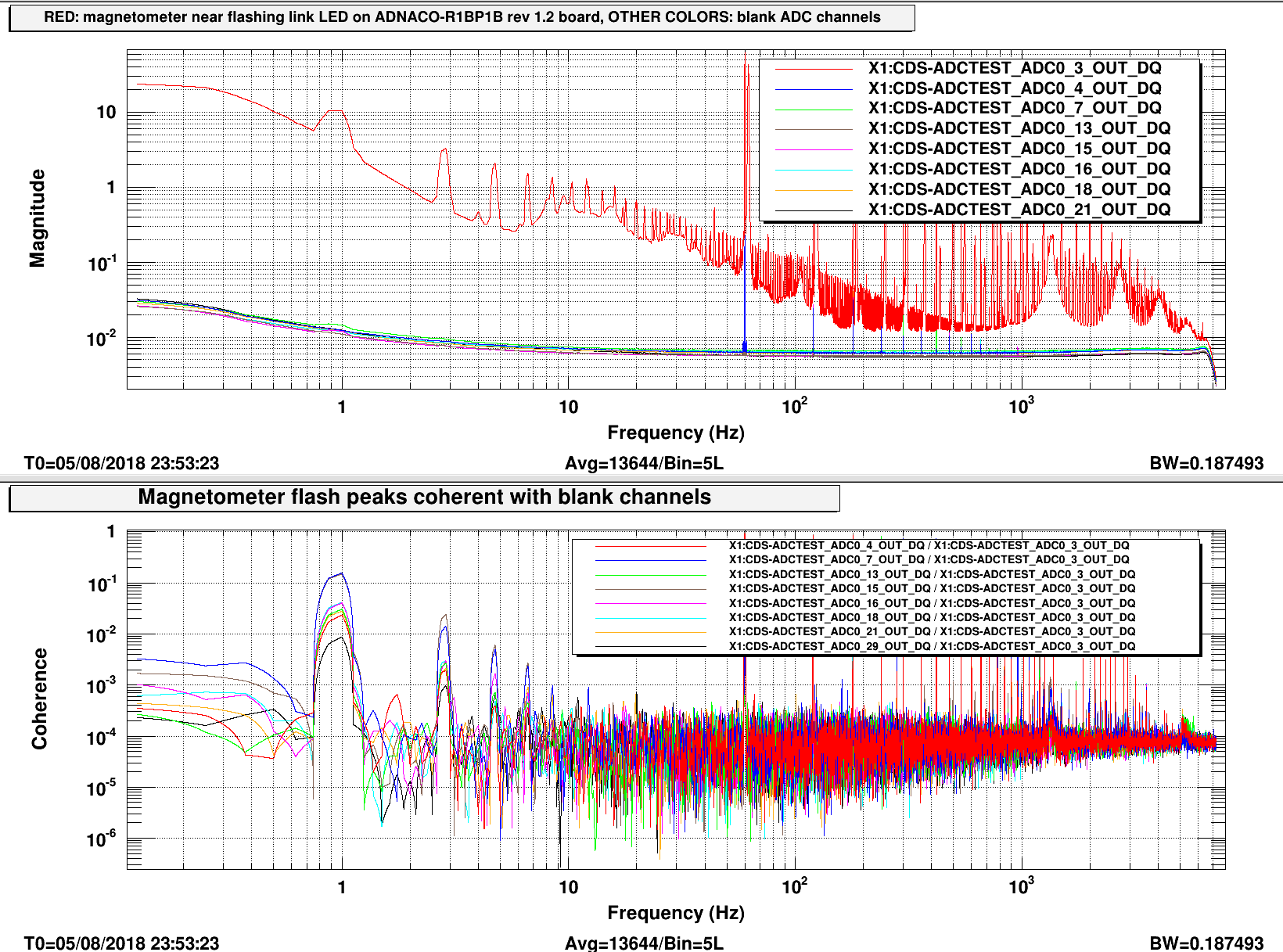Screen dimensions: 1283x952
Task: Select the ADC0_29_OUT_DQ / ADC0_3_OUT_DQ coherence legend label
Action: tap(932, 646)
